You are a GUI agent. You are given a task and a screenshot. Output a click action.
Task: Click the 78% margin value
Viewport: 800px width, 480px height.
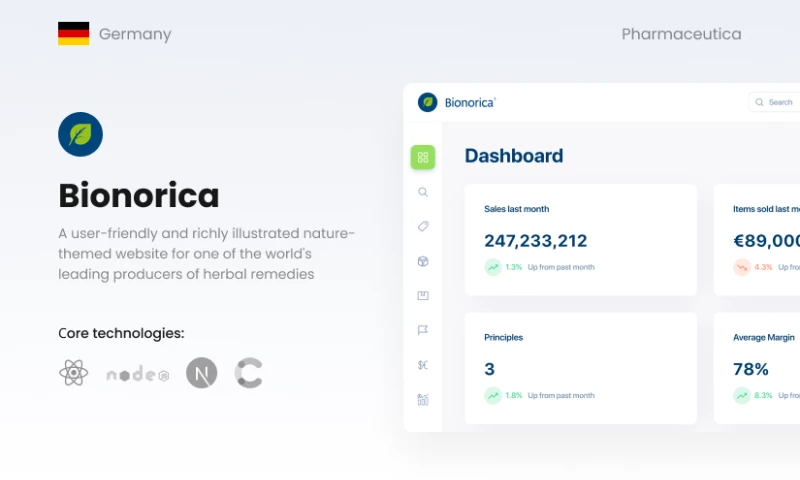pos(751,369)
